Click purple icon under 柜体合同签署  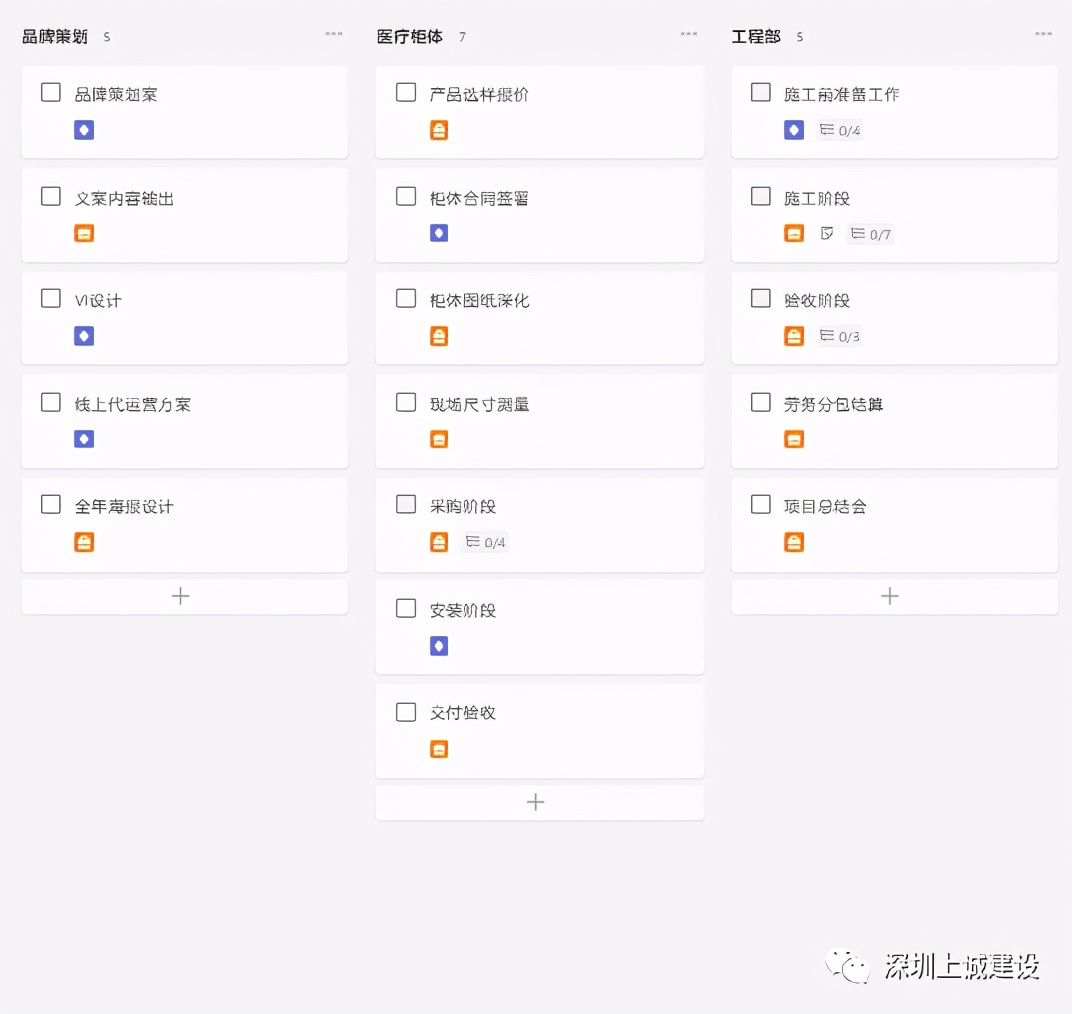click(x=439, y=233)
